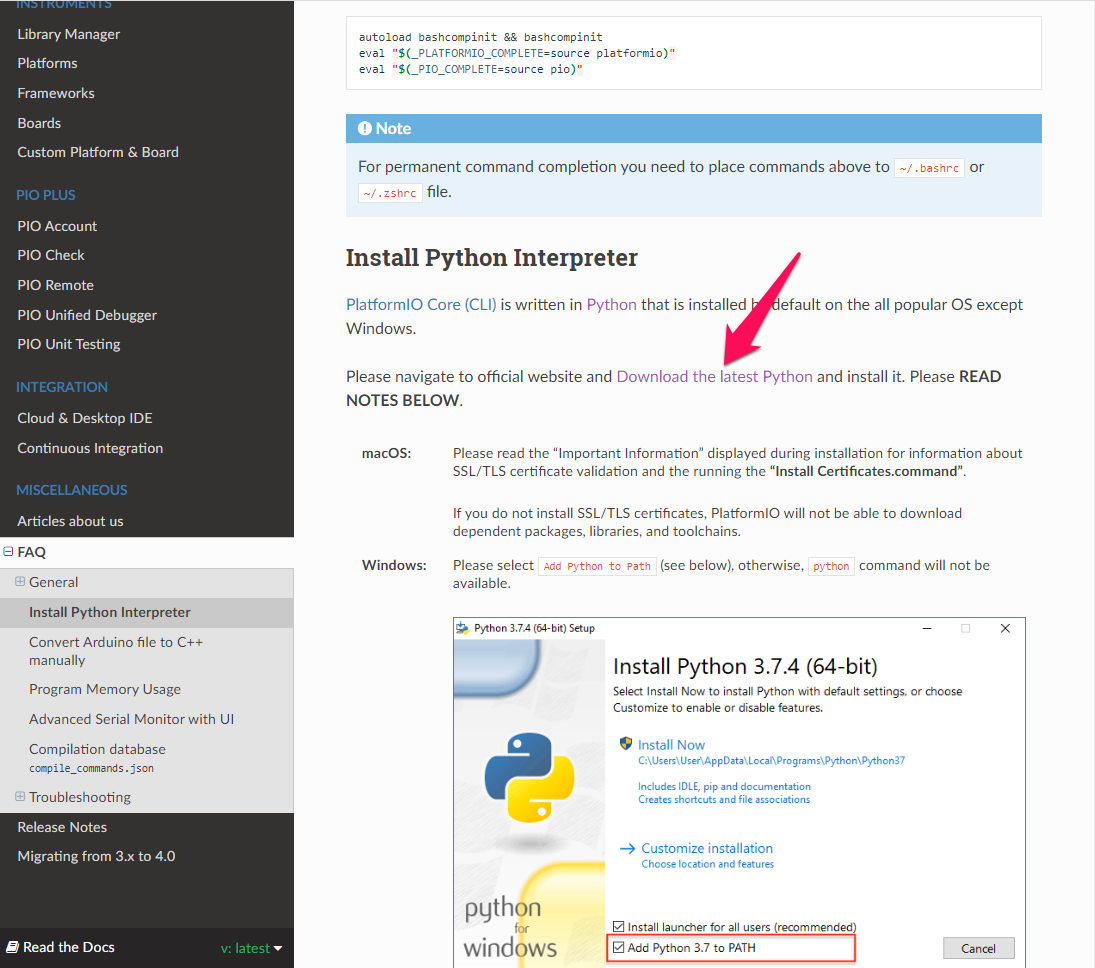Open Boards section
Viewport: 1095px width, 968px height.
[39, 124]
